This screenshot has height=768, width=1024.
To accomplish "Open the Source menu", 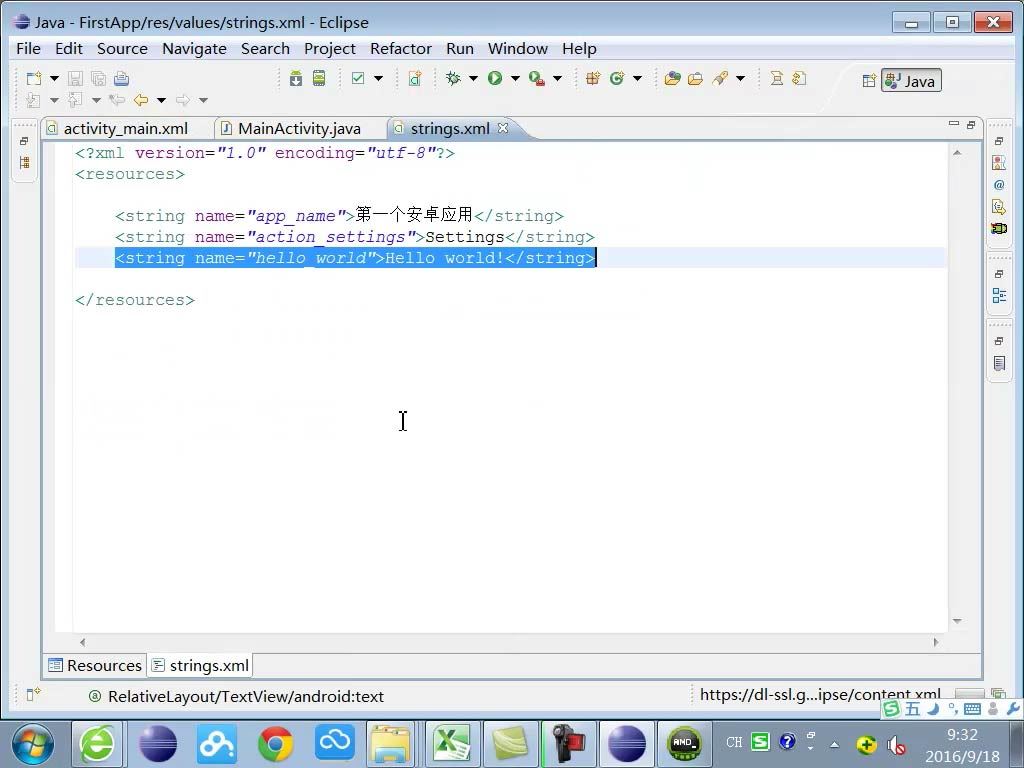I will pyautogui.click(x=122, y=49).
